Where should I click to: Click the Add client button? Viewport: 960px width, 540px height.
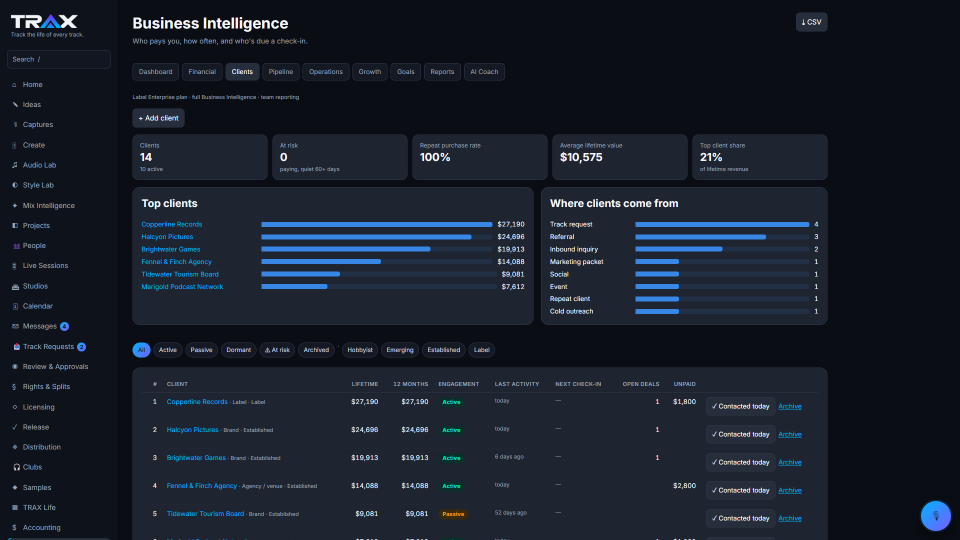159,118
